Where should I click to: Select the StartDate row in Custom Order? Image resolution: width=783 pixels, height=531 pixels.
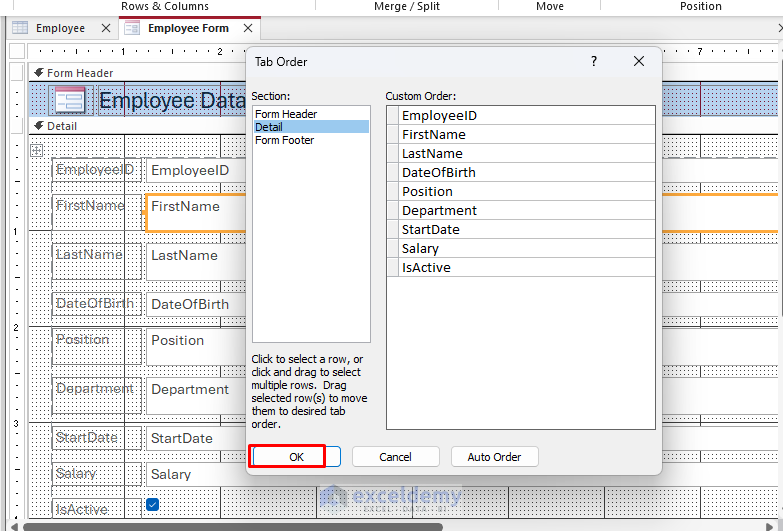[x=521, y=229]
